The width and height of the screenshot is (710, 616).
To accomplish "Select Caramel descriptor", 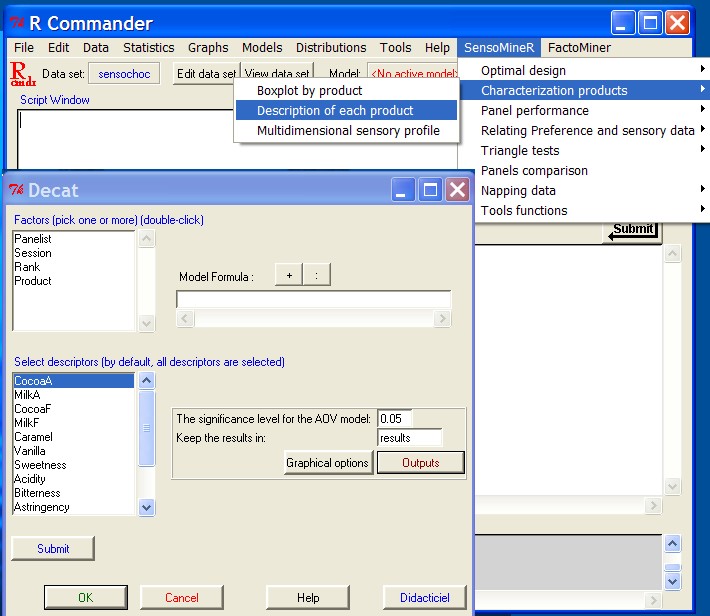I will 73,437.
